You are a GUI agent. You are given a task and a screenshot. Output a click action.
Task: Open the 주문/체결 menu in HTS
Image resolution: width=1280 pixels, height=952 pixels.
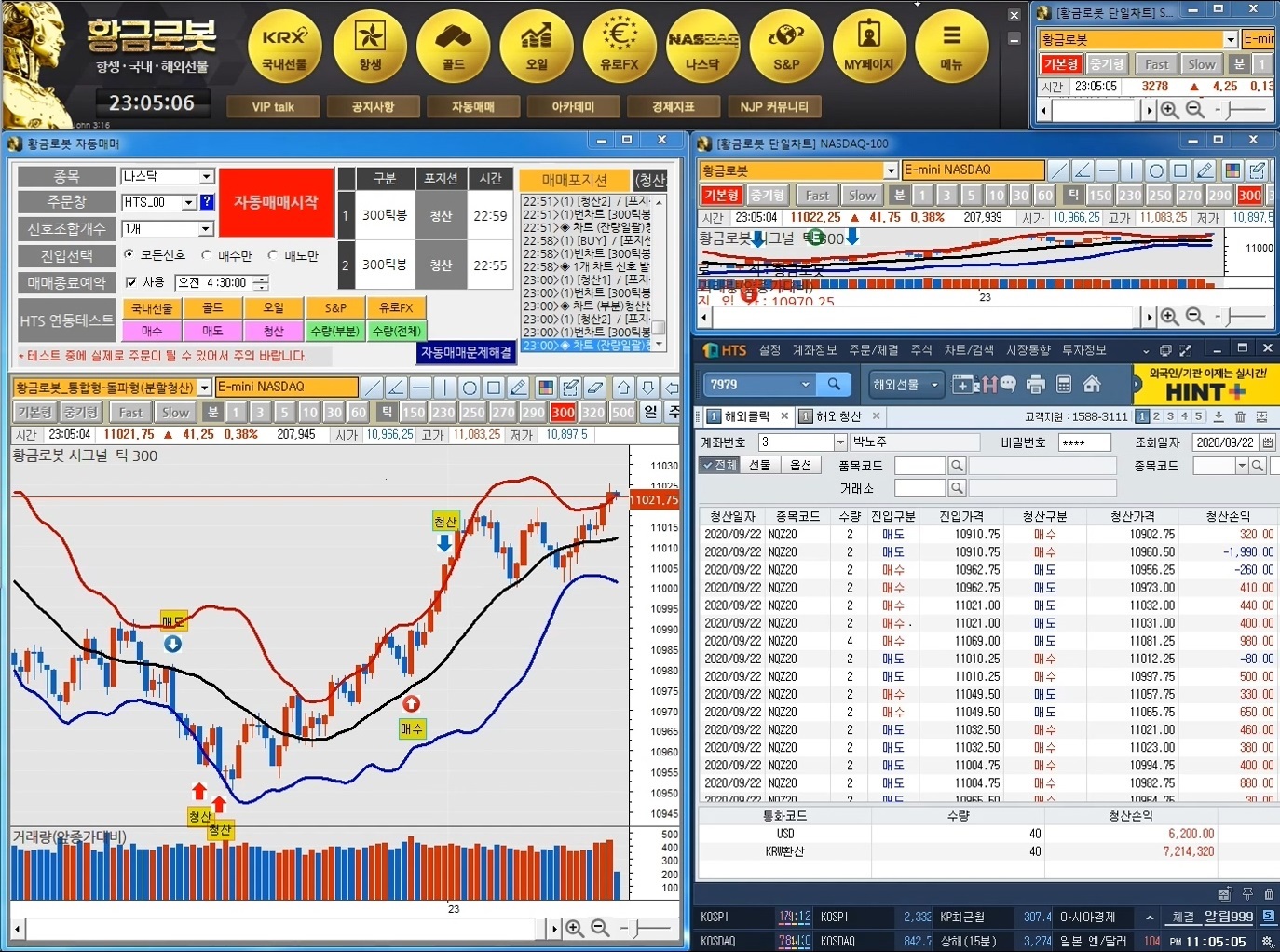tap(874, 350)
